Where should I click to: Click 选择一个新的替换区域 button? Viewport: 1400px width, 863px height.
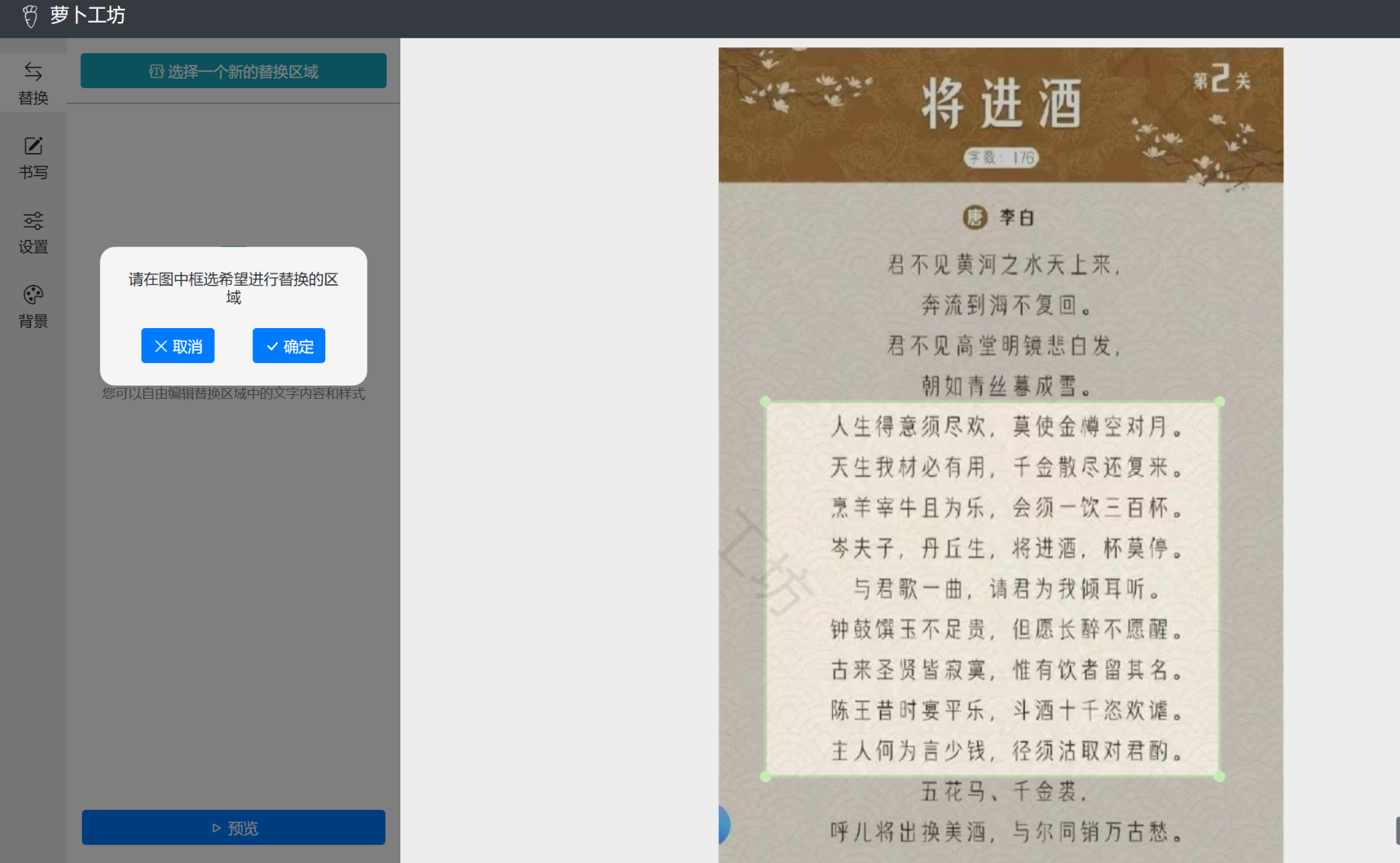coord(233,71)
